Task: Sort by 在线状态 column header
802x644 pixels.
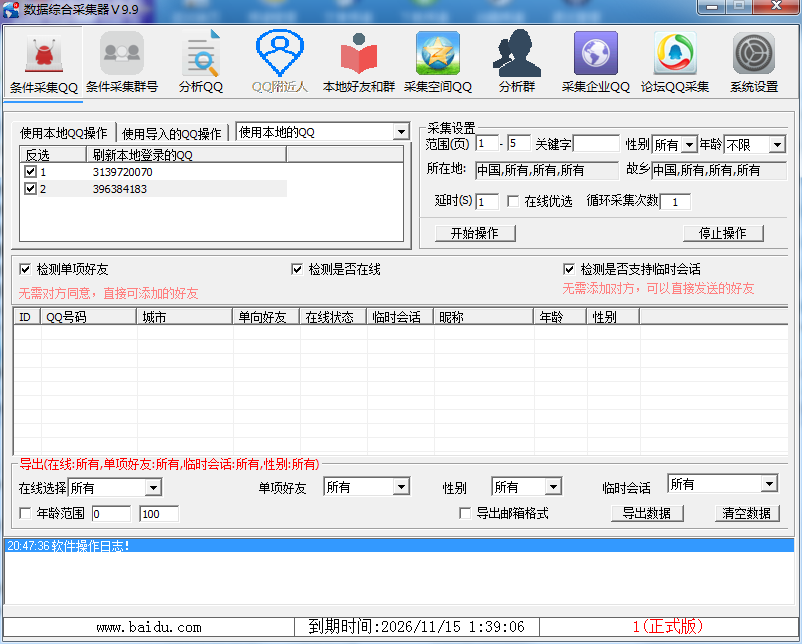Action: 333,317
